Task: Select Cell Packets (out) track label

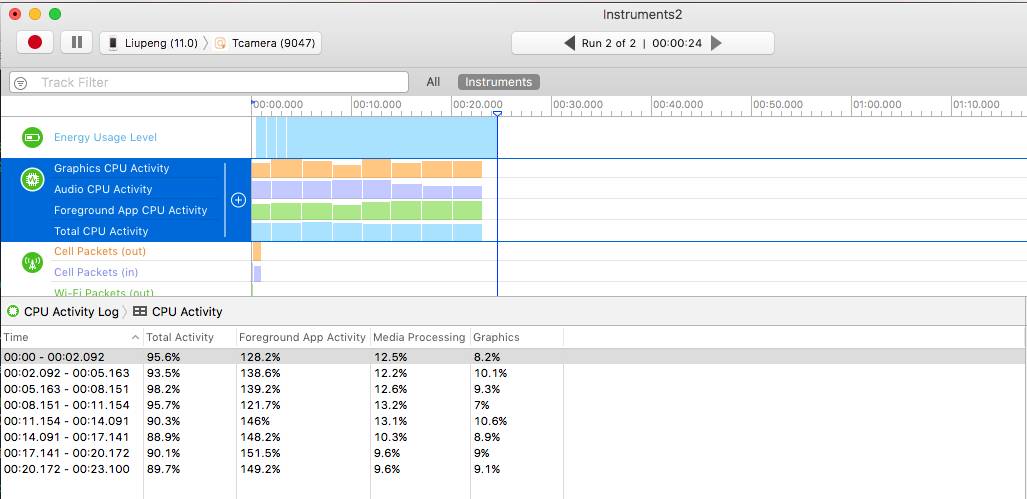Action: 100,251
